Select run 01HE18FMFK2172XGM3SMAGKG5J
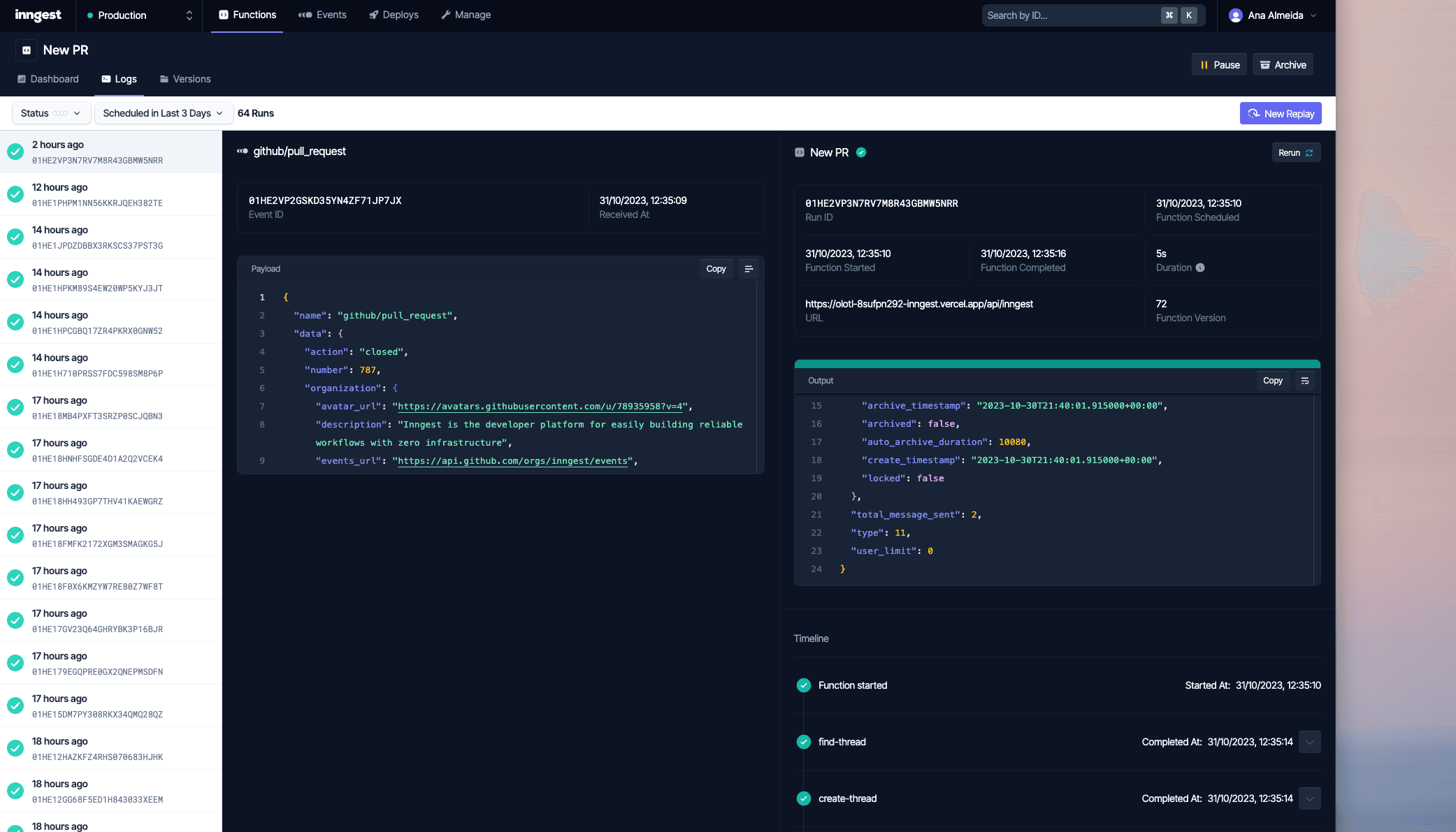Viewport: 1456px width, 832px height. click(x=111, y=536)
